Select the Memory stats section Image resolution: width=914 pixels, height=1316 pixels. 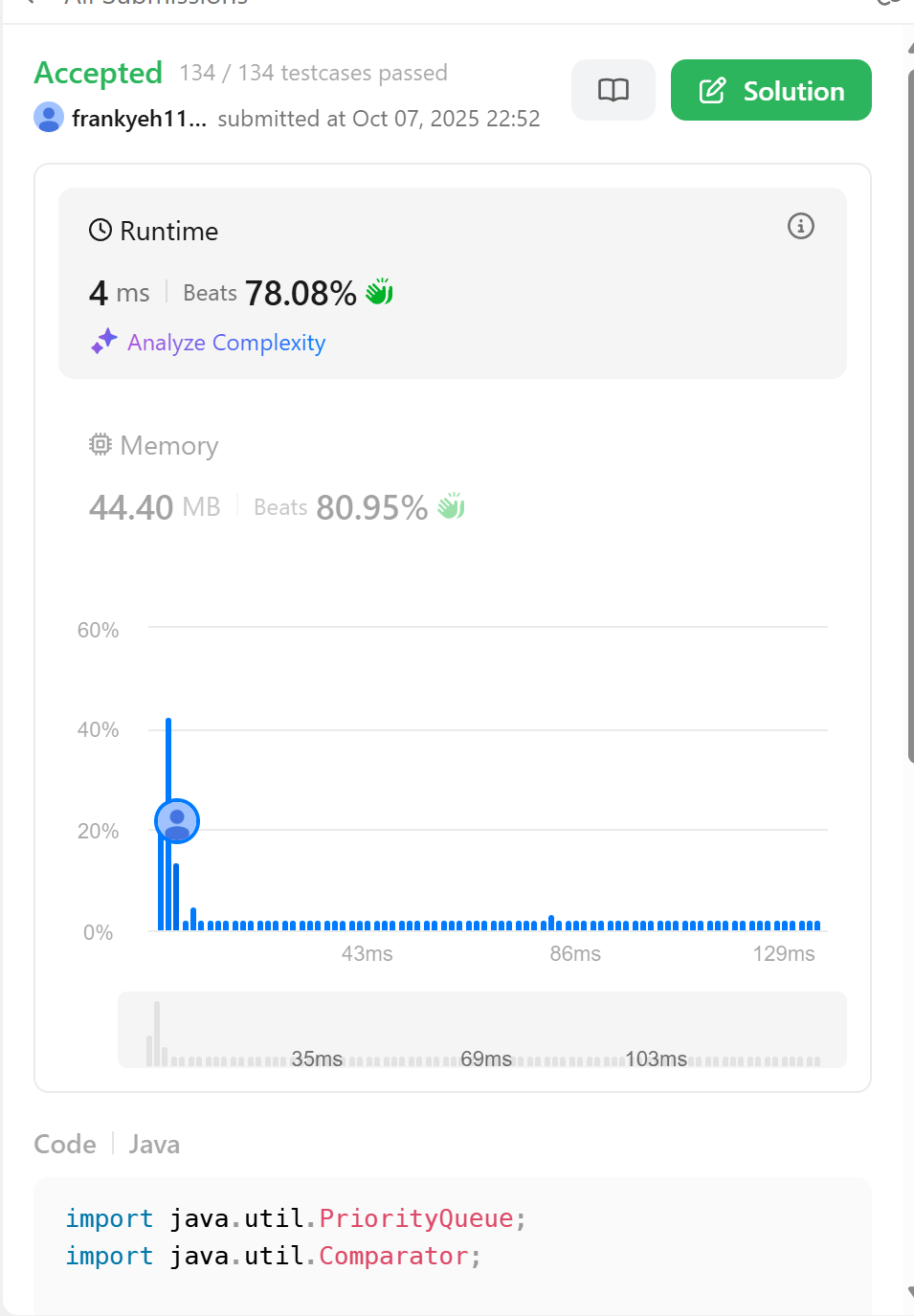(453, 476)
